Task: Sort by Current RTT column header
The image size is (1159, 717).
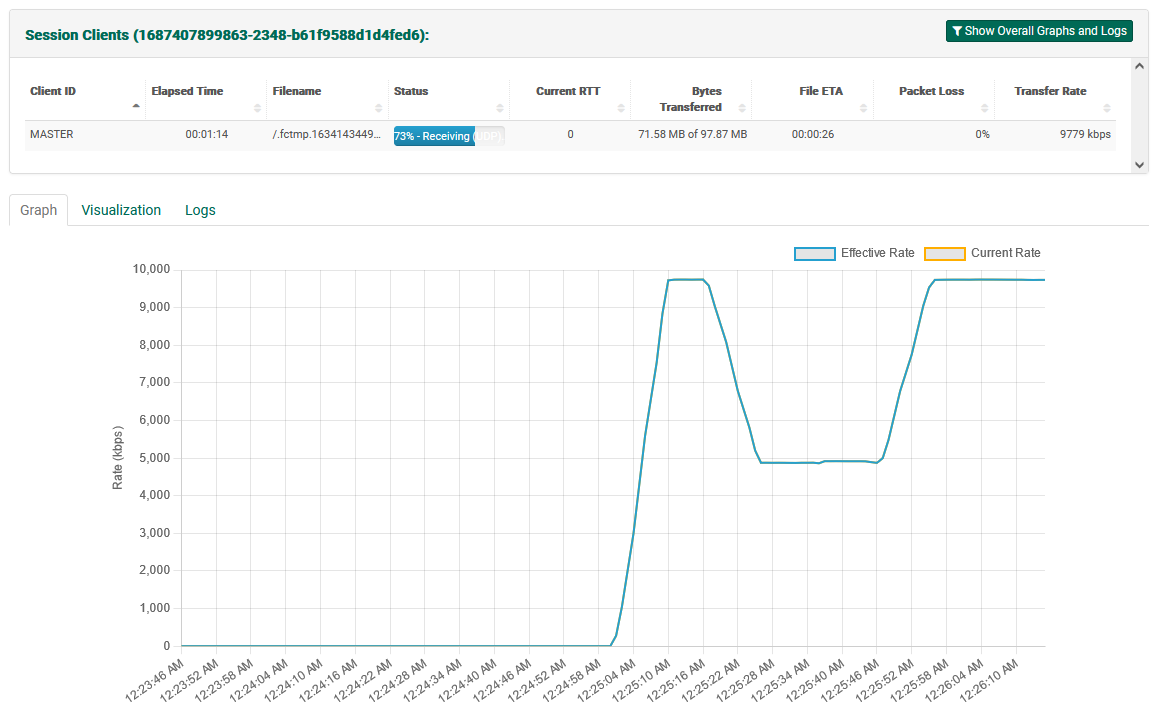Action: pos(570,99)
